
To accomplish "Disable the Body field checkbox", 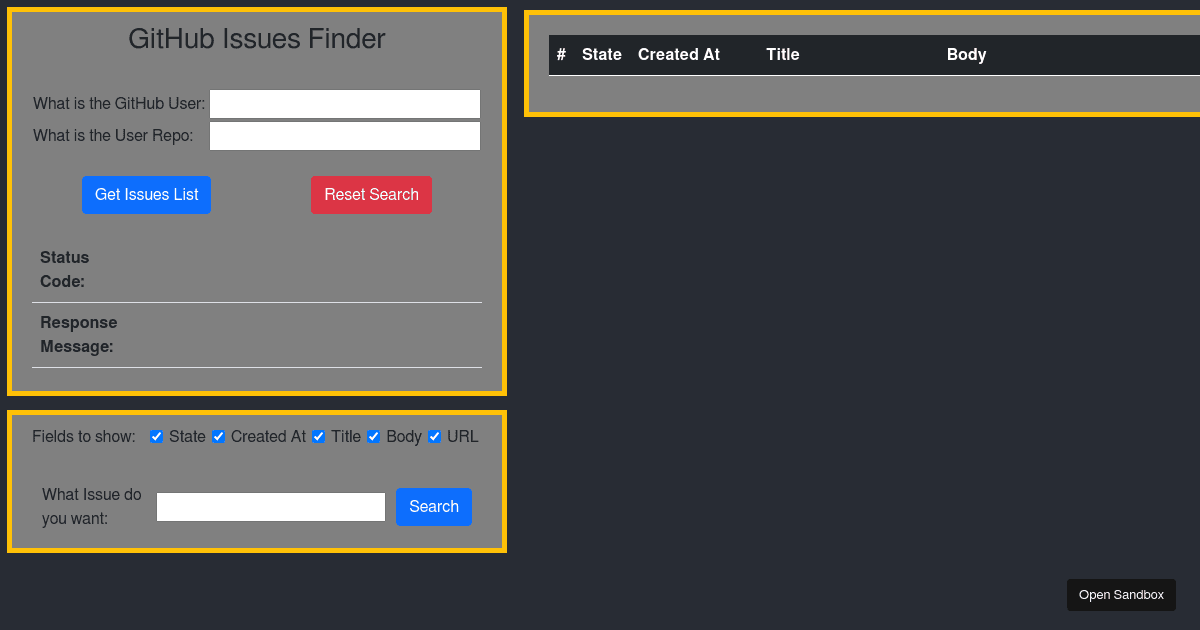I will pos(373,436).
